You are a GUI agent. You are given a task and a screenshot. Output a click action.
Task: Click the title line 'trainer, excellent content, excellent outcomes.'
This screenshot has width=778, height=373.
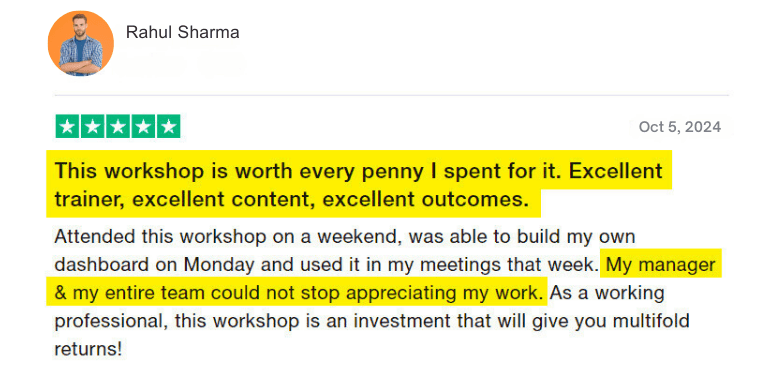click(291, 200)
